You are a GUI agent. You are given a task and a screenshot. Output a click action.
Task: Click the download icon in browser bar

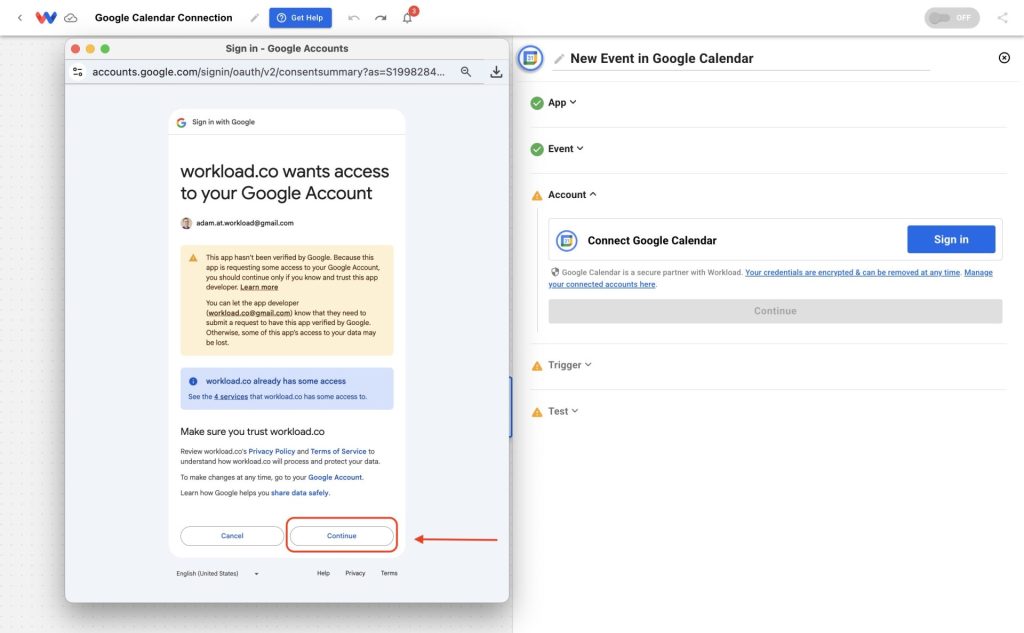pyautogui.click(x=496, y=72)
